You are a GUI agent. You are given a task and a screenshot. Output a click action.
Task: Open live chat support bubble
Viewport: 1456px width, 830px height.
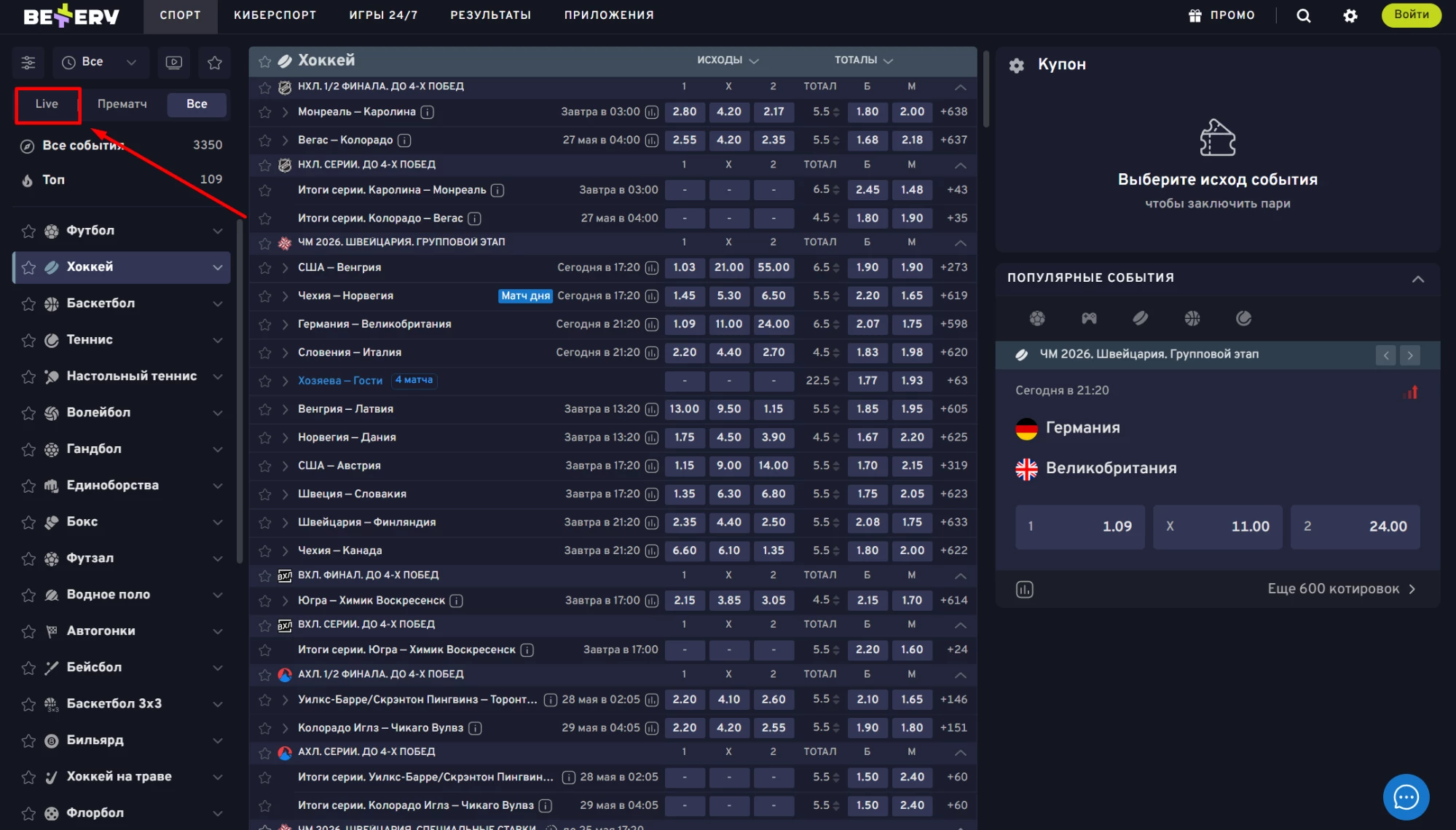coord(1406,797)
